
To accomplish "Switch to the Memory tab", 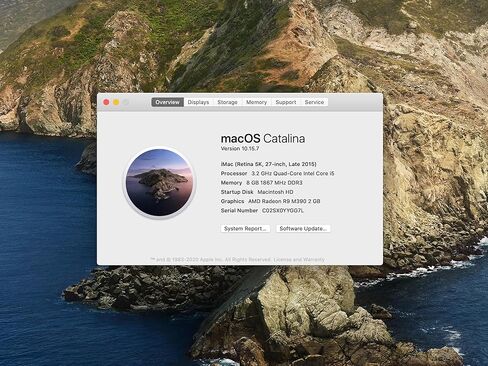I will click(256, 102).
